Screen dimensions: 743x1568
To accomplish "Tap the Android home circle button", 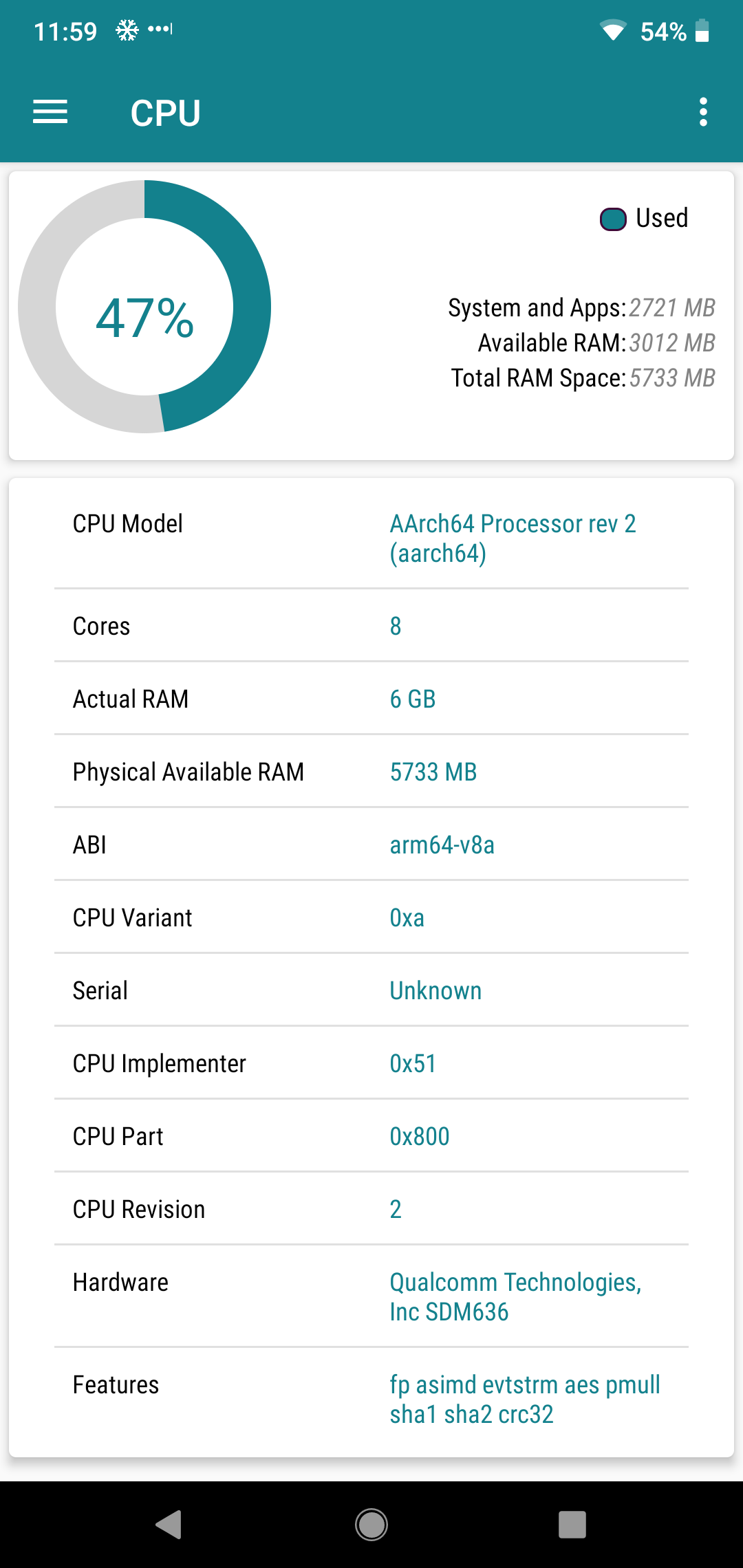I will [371, 1524].
